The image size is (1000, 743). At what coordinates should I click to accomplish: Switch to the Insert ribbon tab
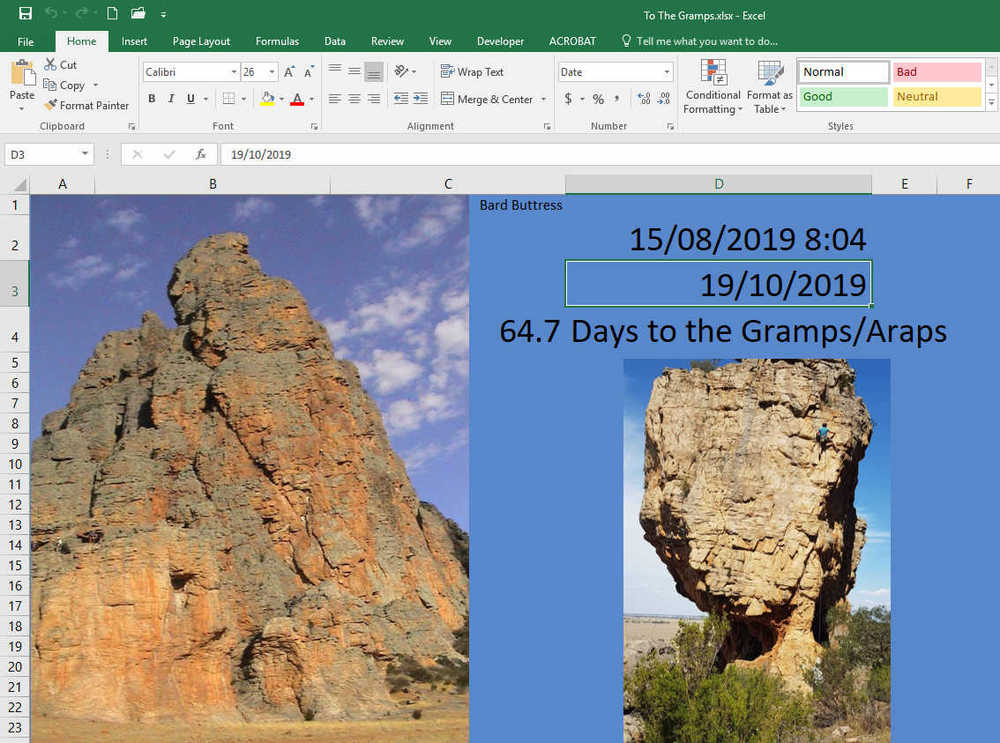tap(134, 41)
